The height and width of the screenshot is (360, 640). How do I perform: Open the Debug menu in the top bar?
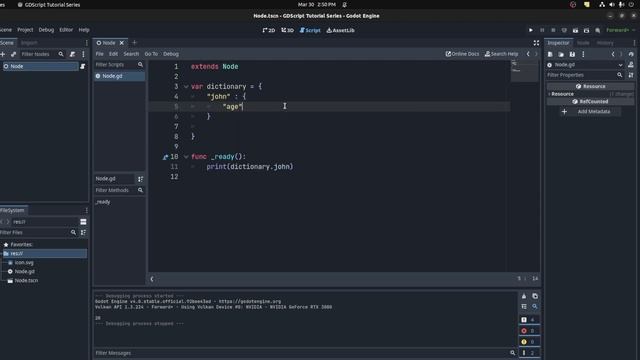tap(46, 30)
